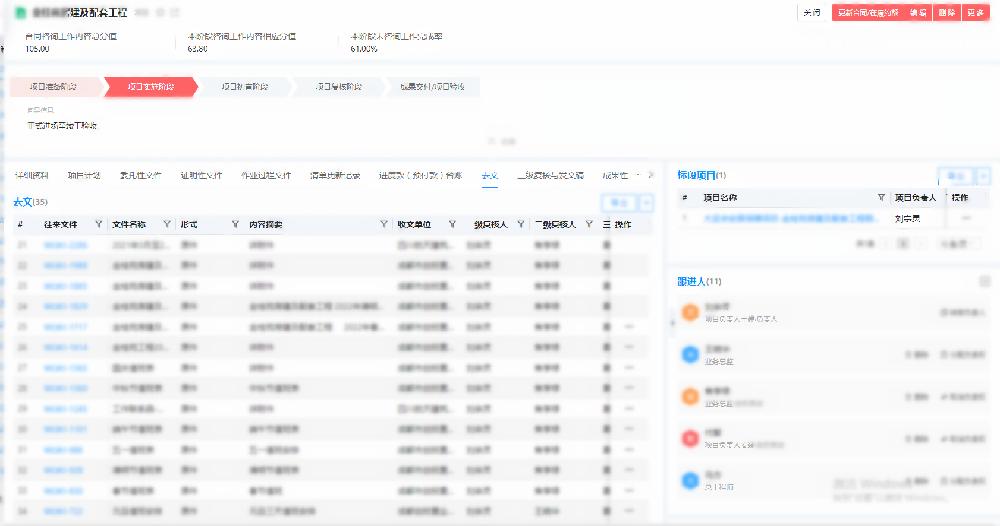Open more actions for table row 28

629,388
